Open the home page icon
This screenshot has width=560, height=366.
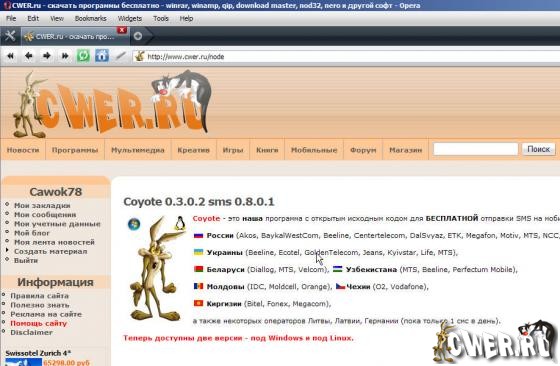[x=102, y=56]
